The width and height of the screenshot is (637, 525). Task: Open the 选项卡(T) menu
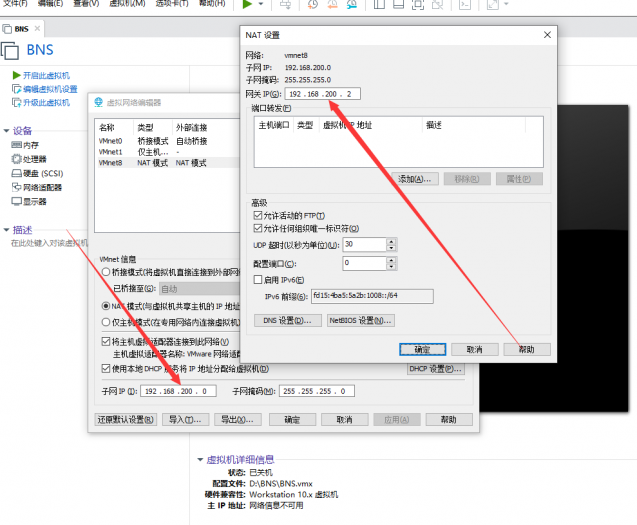click(x=172, y=3)
